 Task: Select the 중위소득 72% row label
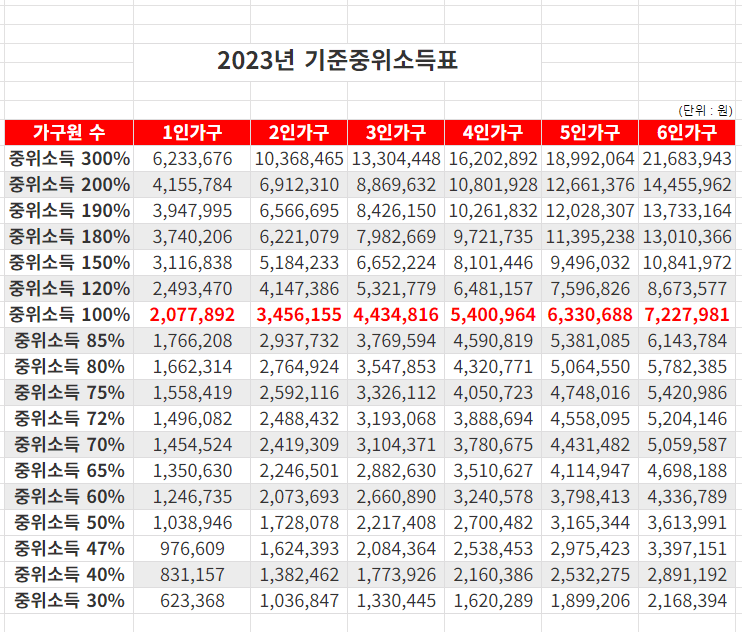[69, 419]
